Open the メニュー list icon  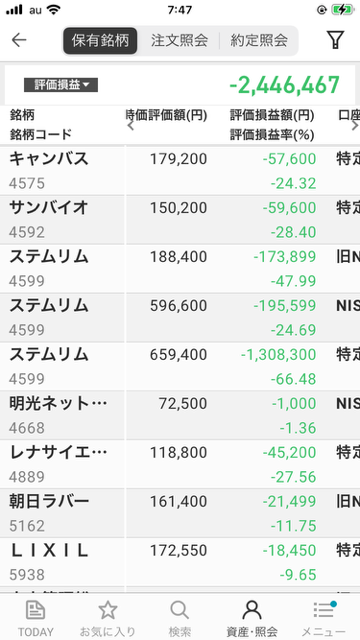[x=324, y=610]
